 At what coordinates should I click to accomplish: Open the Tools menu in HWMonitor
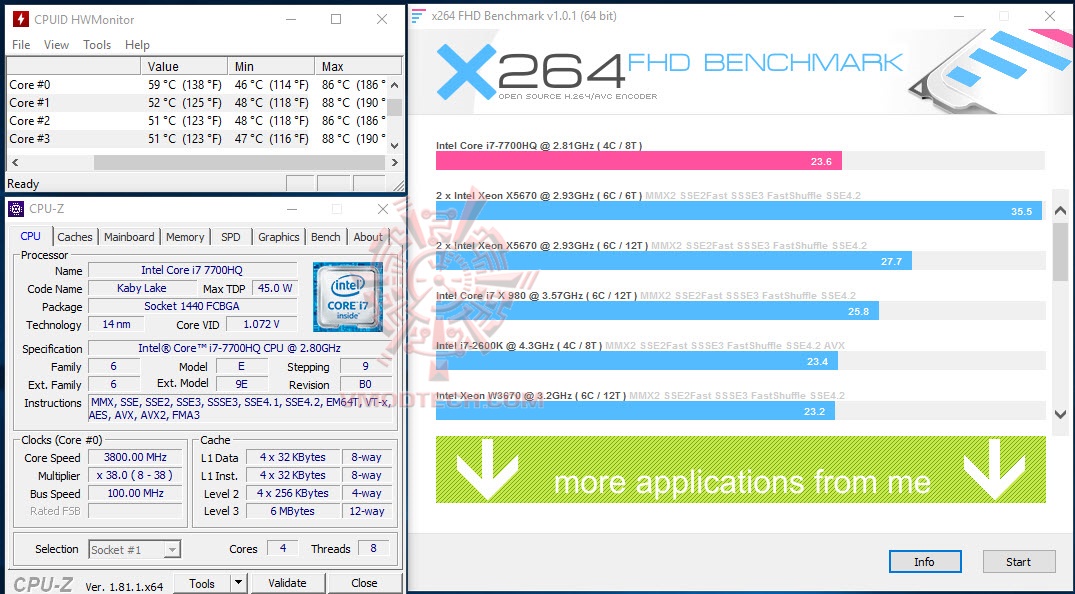tap(97, 45)
